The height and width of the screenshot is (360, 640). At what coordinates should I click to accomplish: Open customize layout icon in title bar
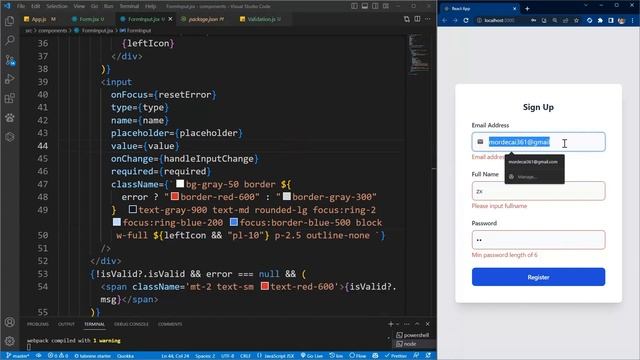[386, 6]
